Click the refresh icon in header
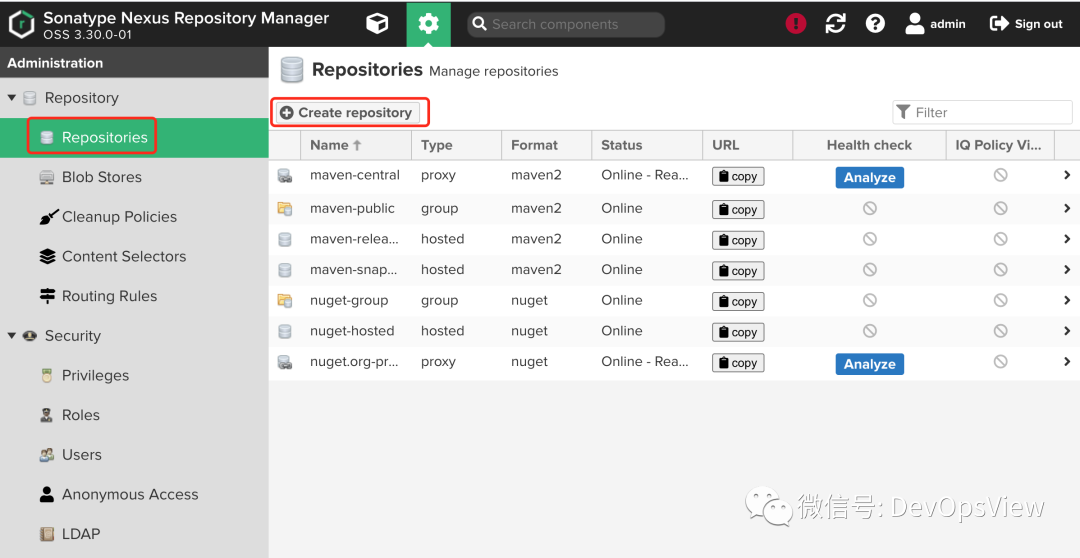The image size is (1080, 558). click(835, 24)
